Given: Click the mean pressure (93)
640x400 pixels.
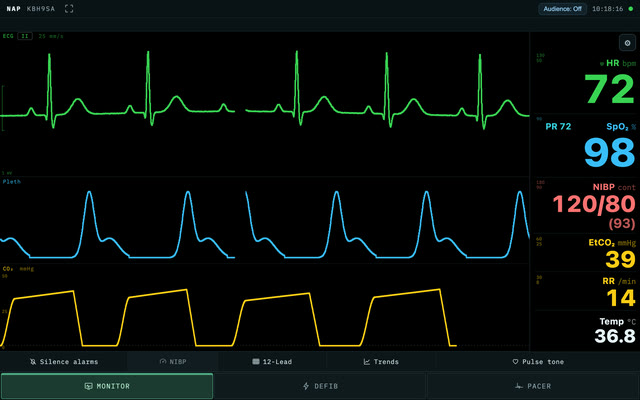Looking at the screenshot, I should [622, 224].
